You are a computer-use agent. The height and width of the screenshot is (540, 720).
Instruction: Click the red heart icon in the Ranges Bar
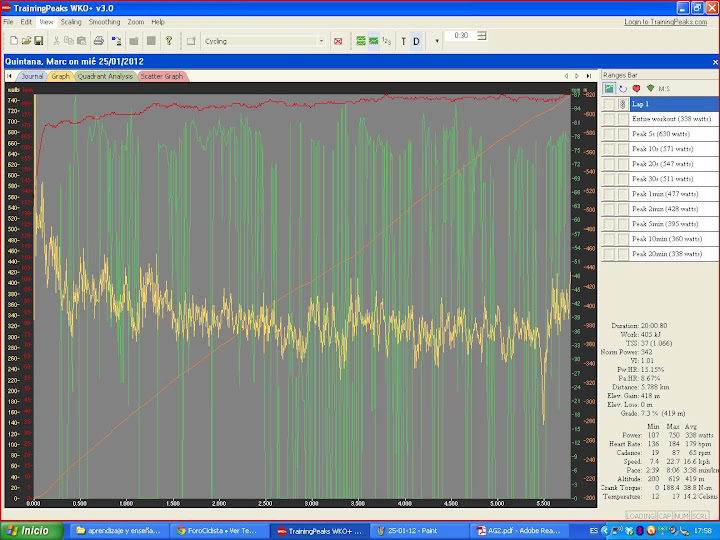click(636, 89)
